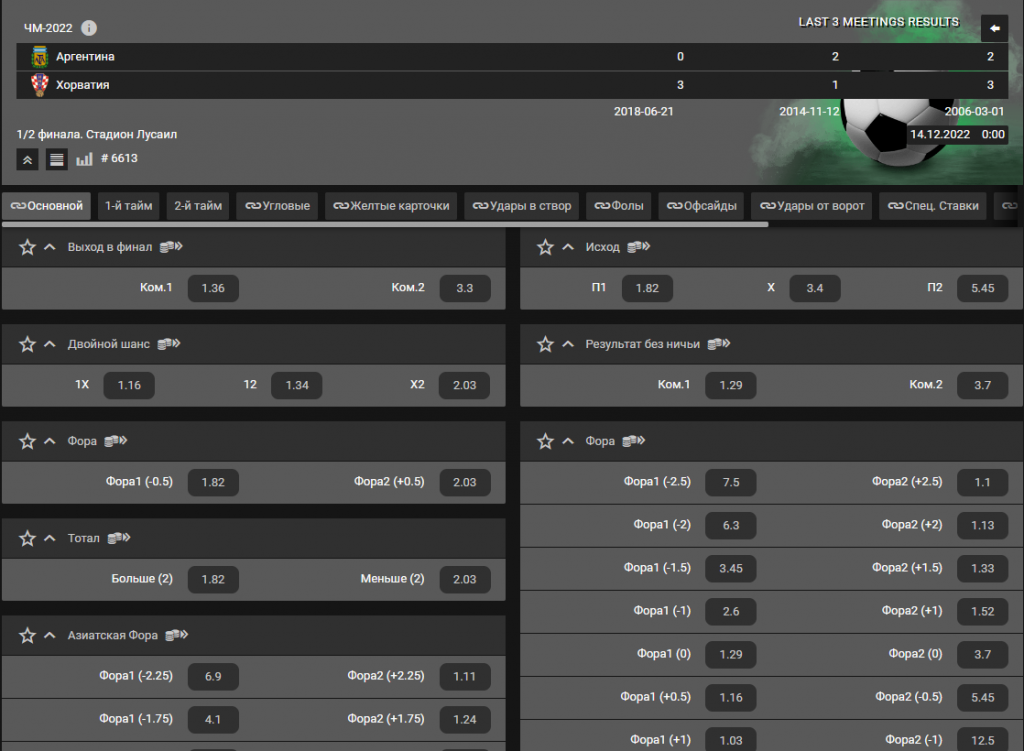The width and height of the screenshot is (1024, 751).
Task: Click the horizontal scrollbar under the tabs
Action: (x=384, y=224)
